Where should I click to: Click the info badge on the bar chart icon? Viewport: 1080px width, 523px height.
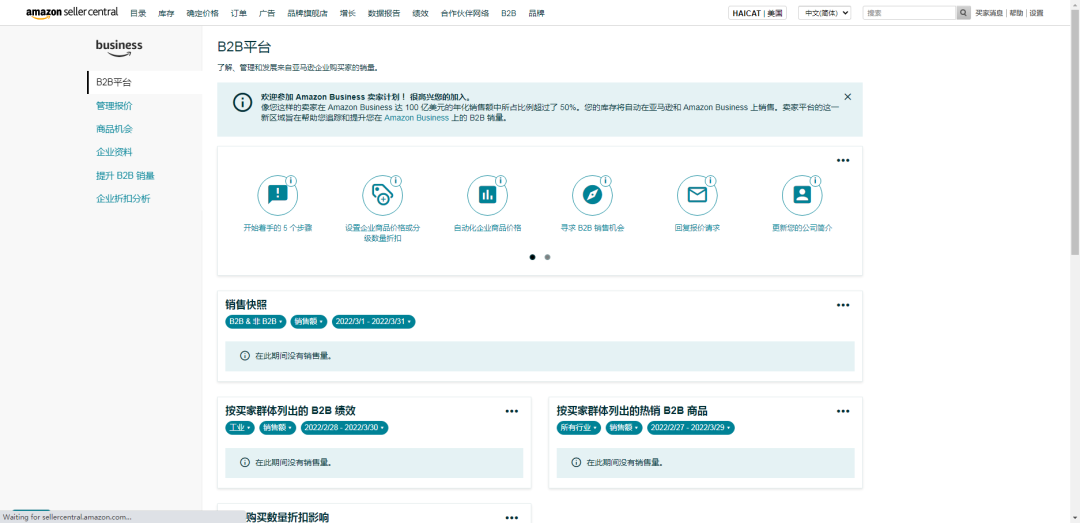(501, 181)
